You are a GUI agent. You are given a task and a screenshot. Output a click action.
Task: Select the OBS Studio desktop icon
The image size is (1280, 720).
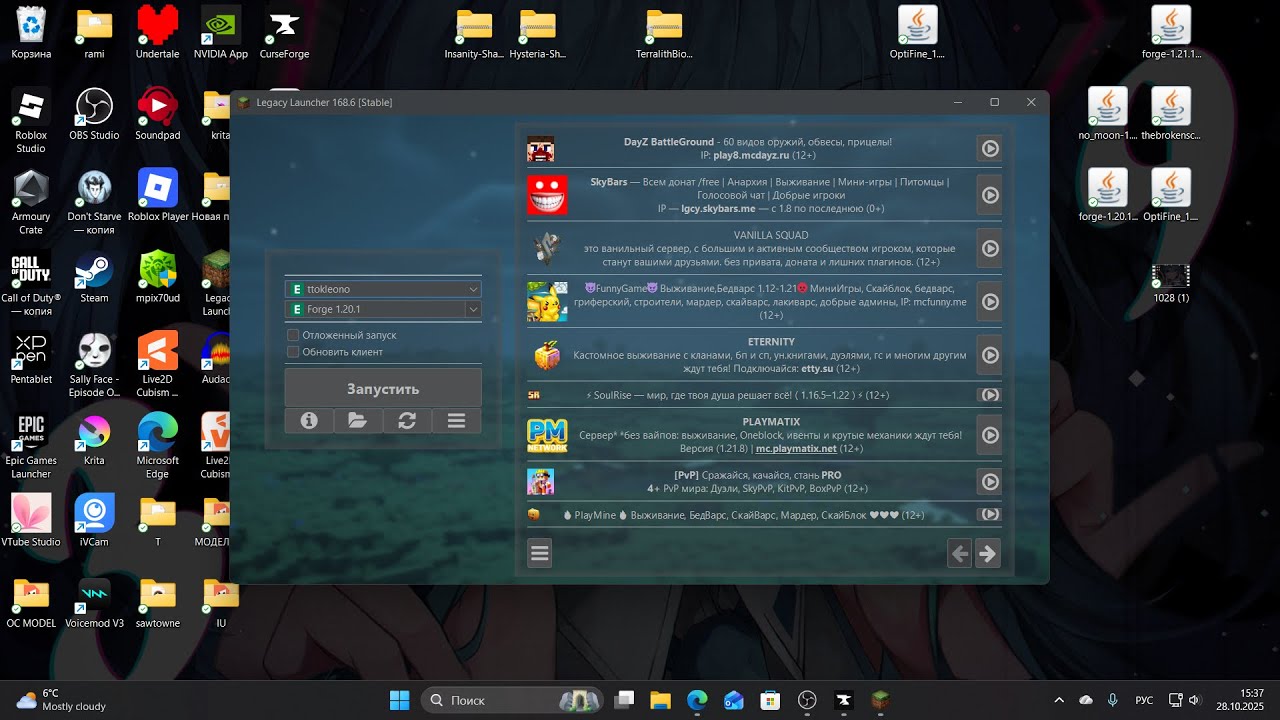94,113
